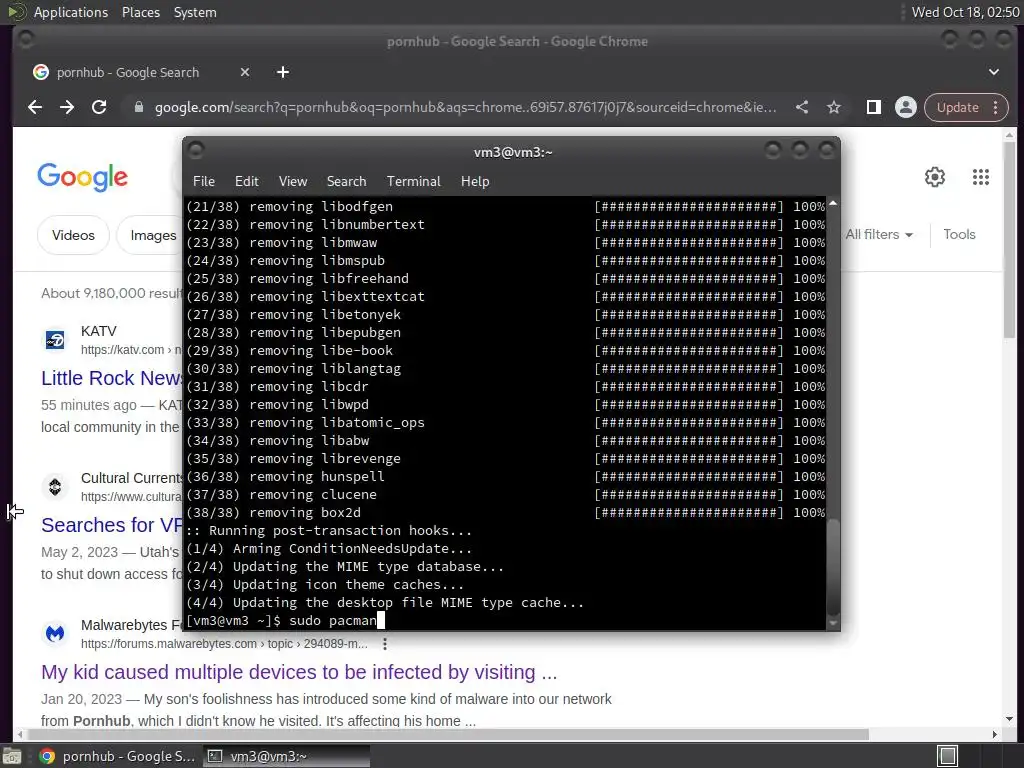Click the '(36/38) removing hunspell' line

505,477
